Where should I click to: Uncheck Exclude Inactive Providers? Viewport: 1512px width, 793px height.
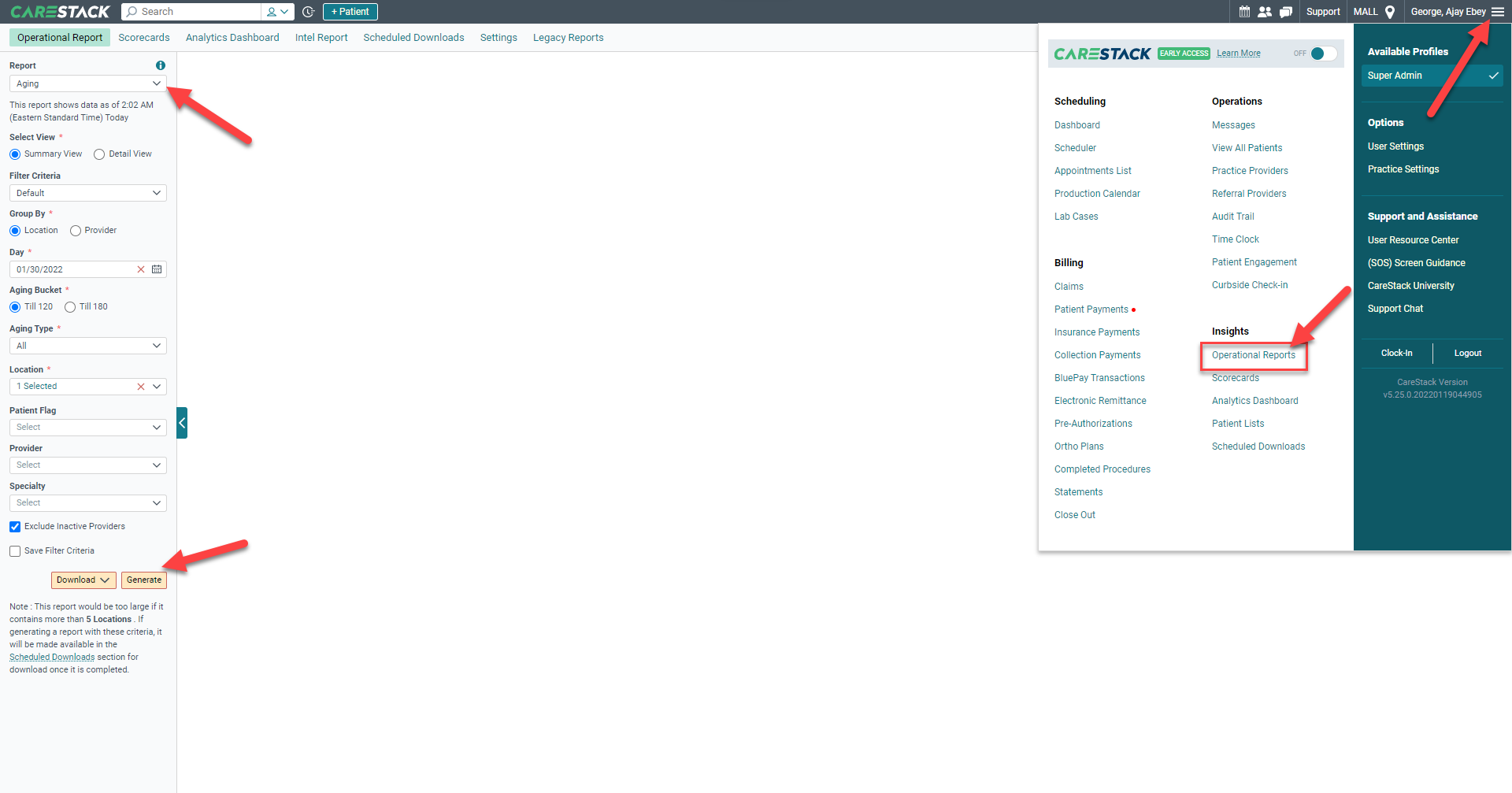(14, 526)
